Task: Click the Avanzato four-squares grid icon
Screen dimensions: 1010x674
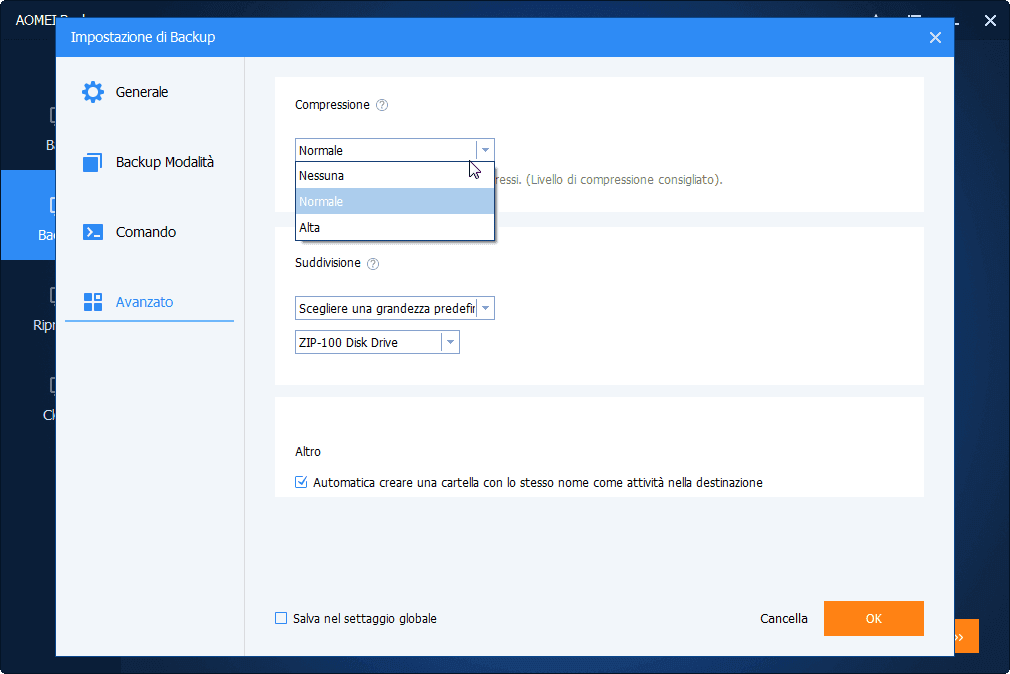Action: point(93,302)
